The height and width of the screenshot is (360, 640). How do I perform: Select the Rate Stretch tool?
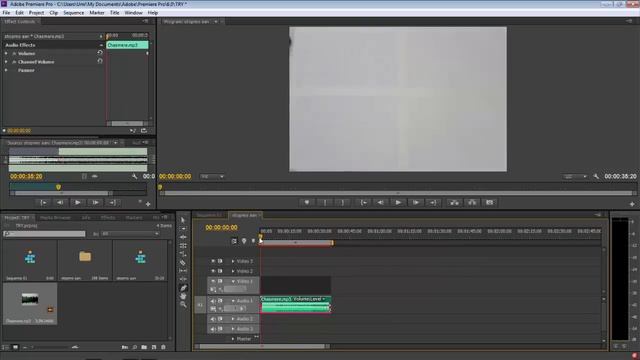click(183, 254)
